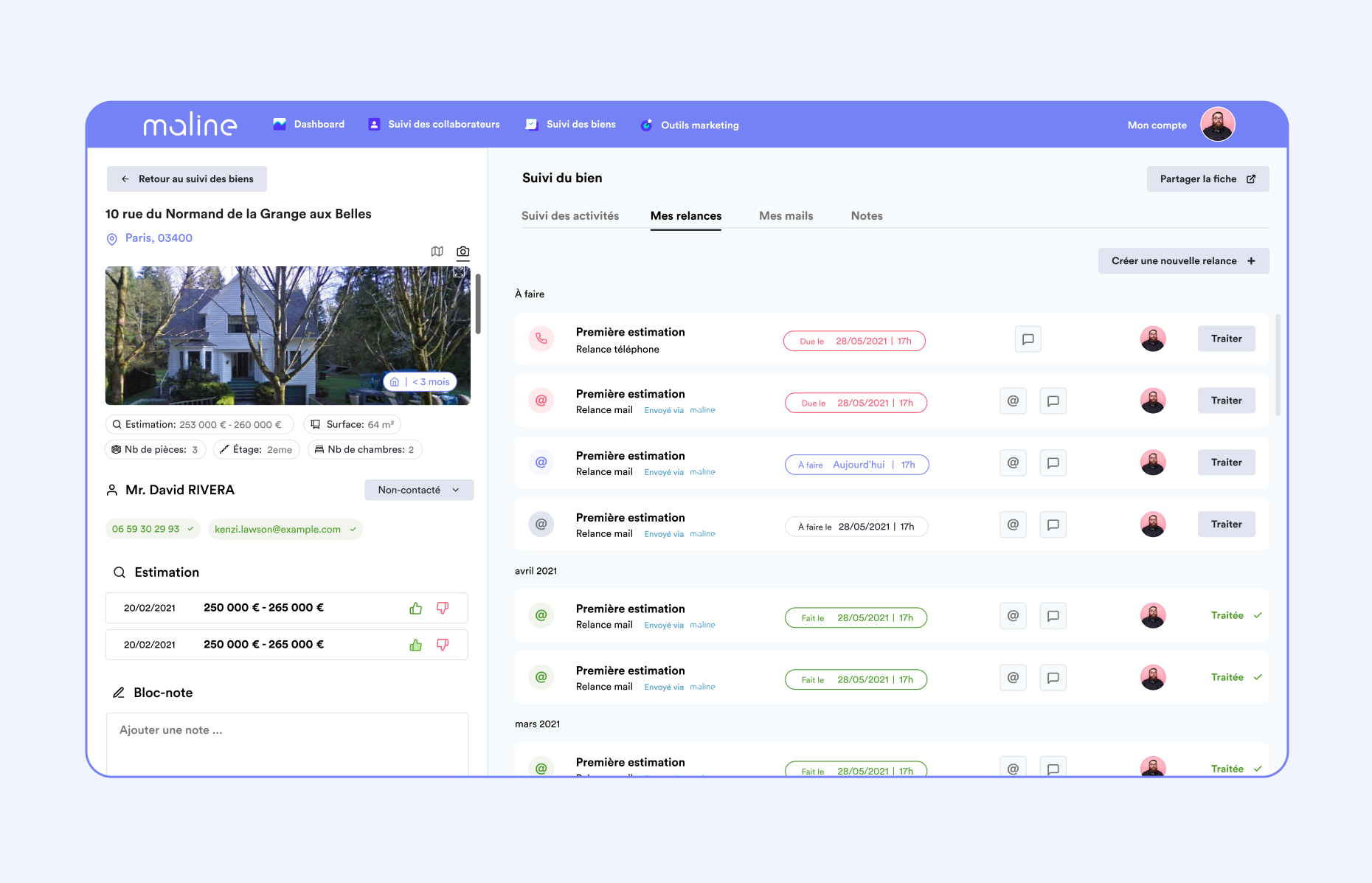Click the email @ button in the Aujourd'hui row
The image size is (1372, 883).
[x=1014, y=463]
